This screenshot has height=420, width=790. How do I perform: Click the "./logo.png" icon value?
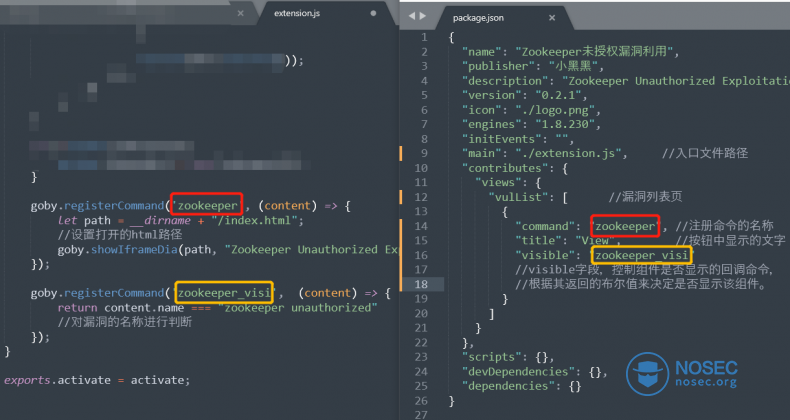[555, 110]
